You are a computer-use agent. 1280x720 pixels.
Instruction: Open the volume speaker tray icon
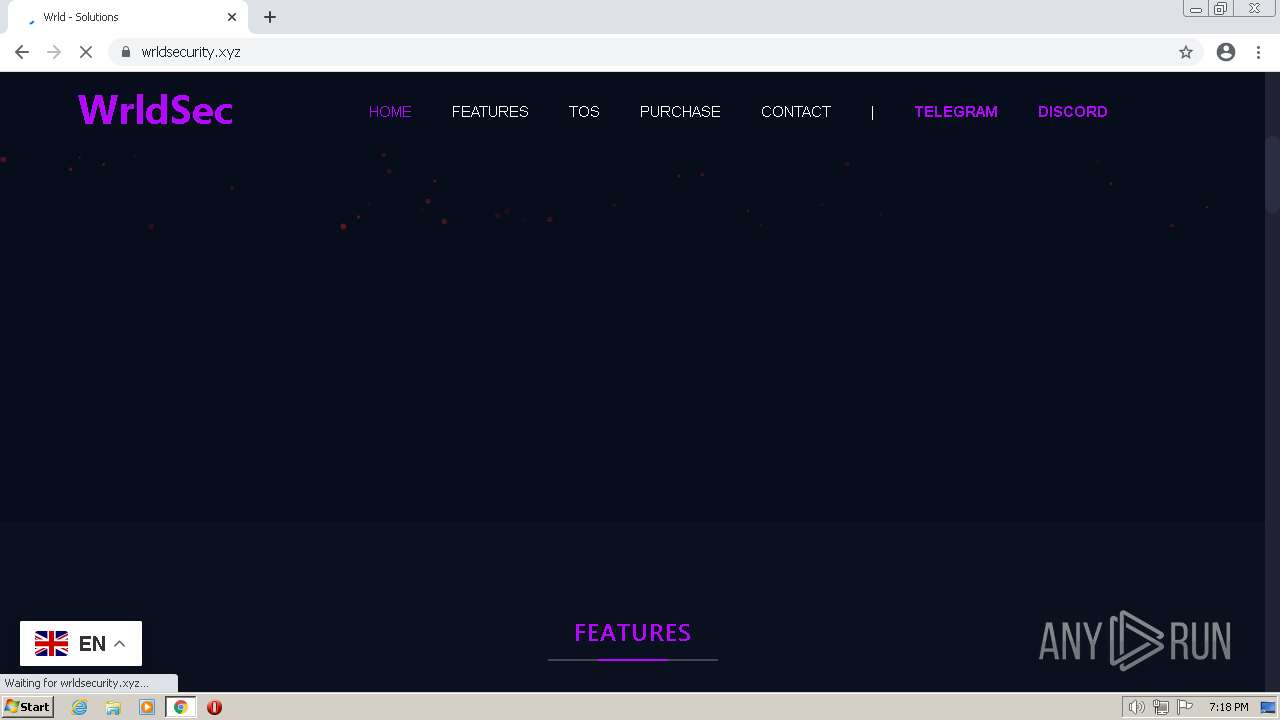(x=1137, y=707)
